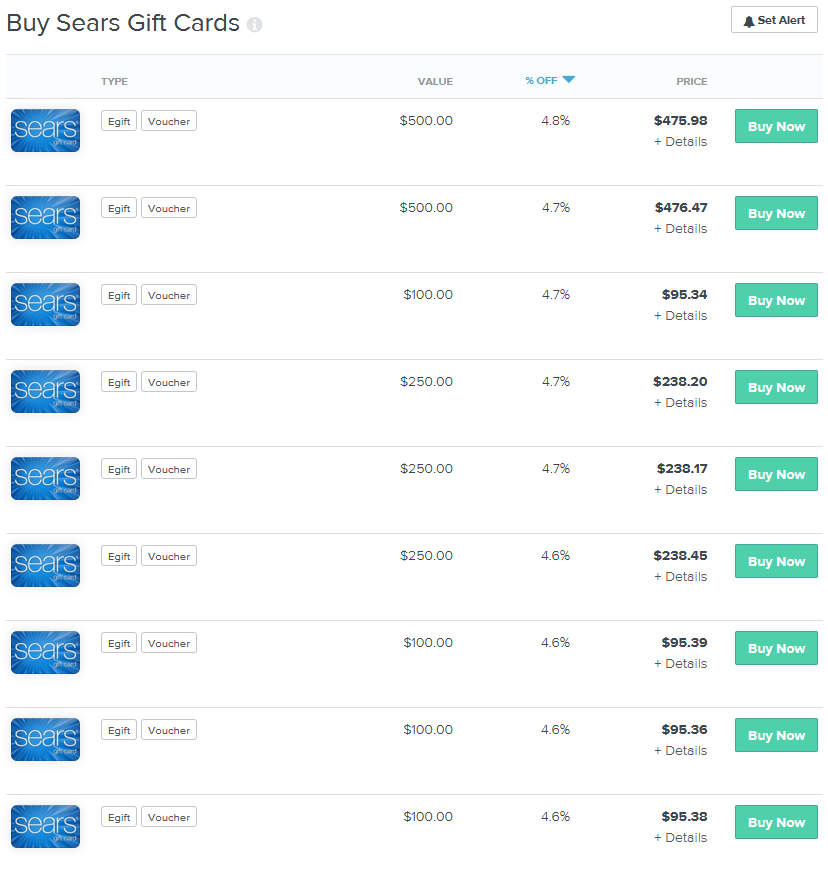Expand Details under the $476.47 price
This screenshot has width=828, height=870.
(680, 229)
